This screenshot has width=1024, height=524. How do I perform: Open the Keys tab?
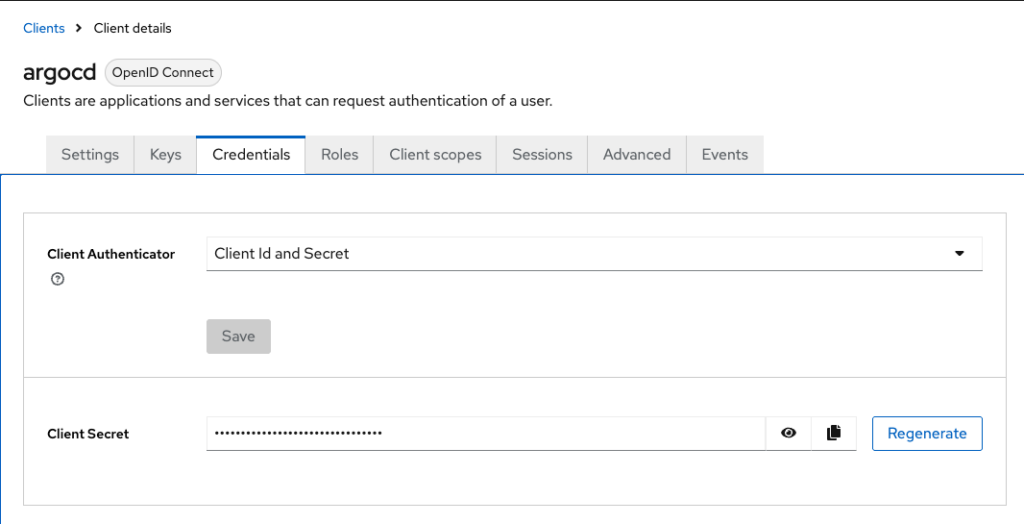(x=165, y=155)
